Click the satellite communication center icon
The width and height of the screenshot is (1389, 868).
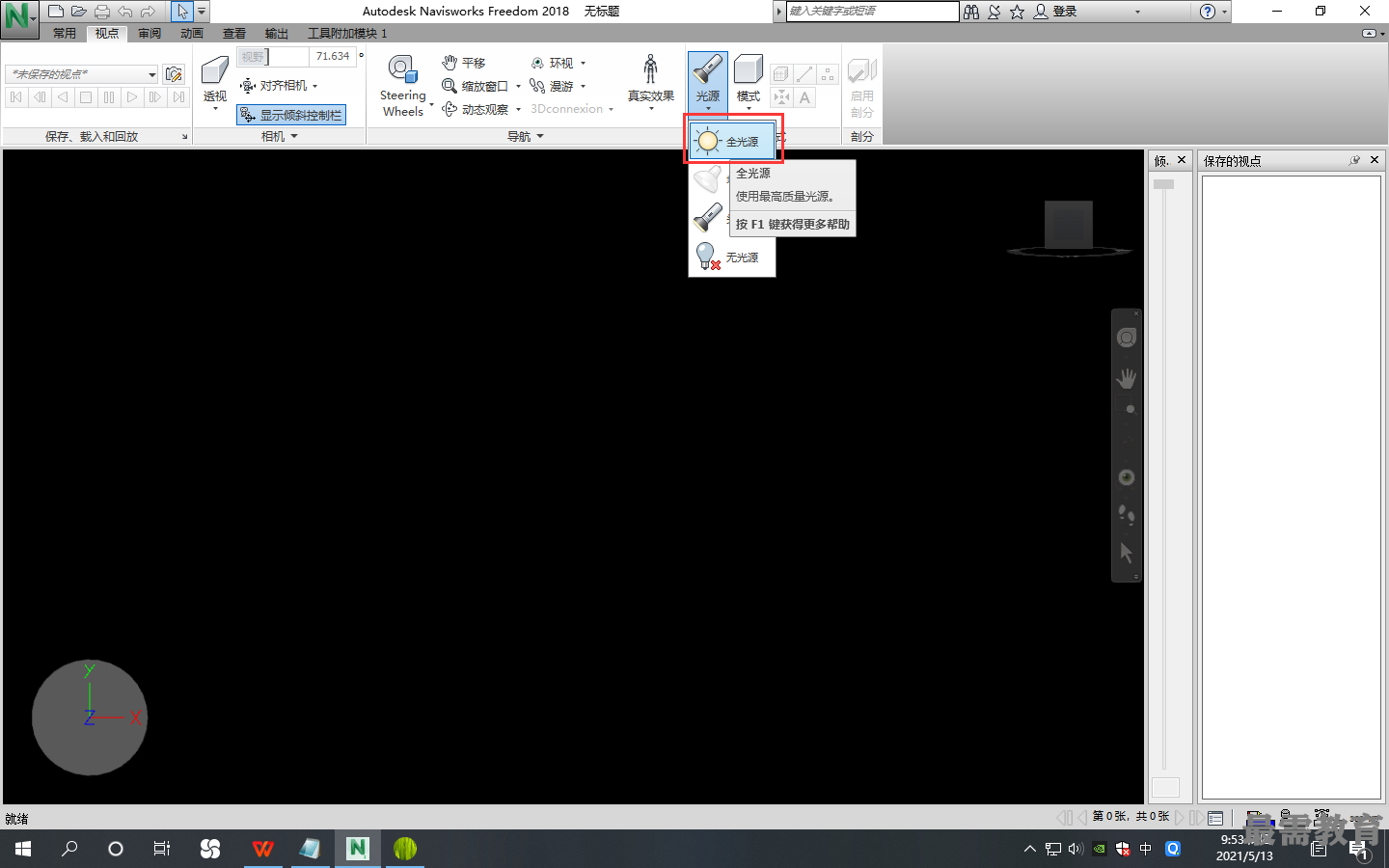(994, 12)
